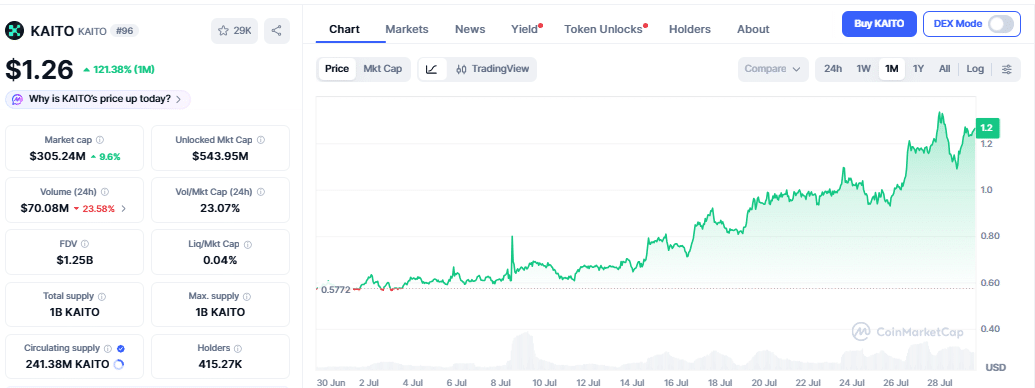
Task: Open the Chart tab
Action: [x=345, y=29]
